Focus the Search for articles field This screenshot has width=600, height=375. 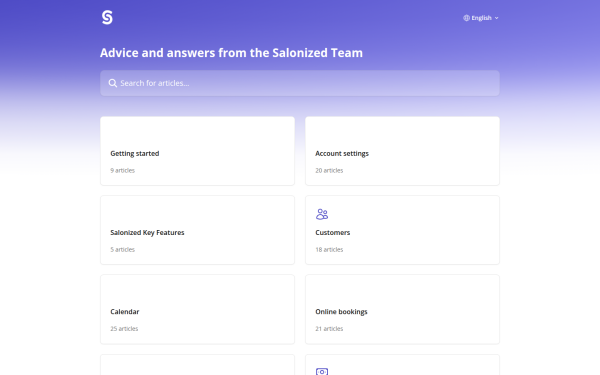click(300, 83)
